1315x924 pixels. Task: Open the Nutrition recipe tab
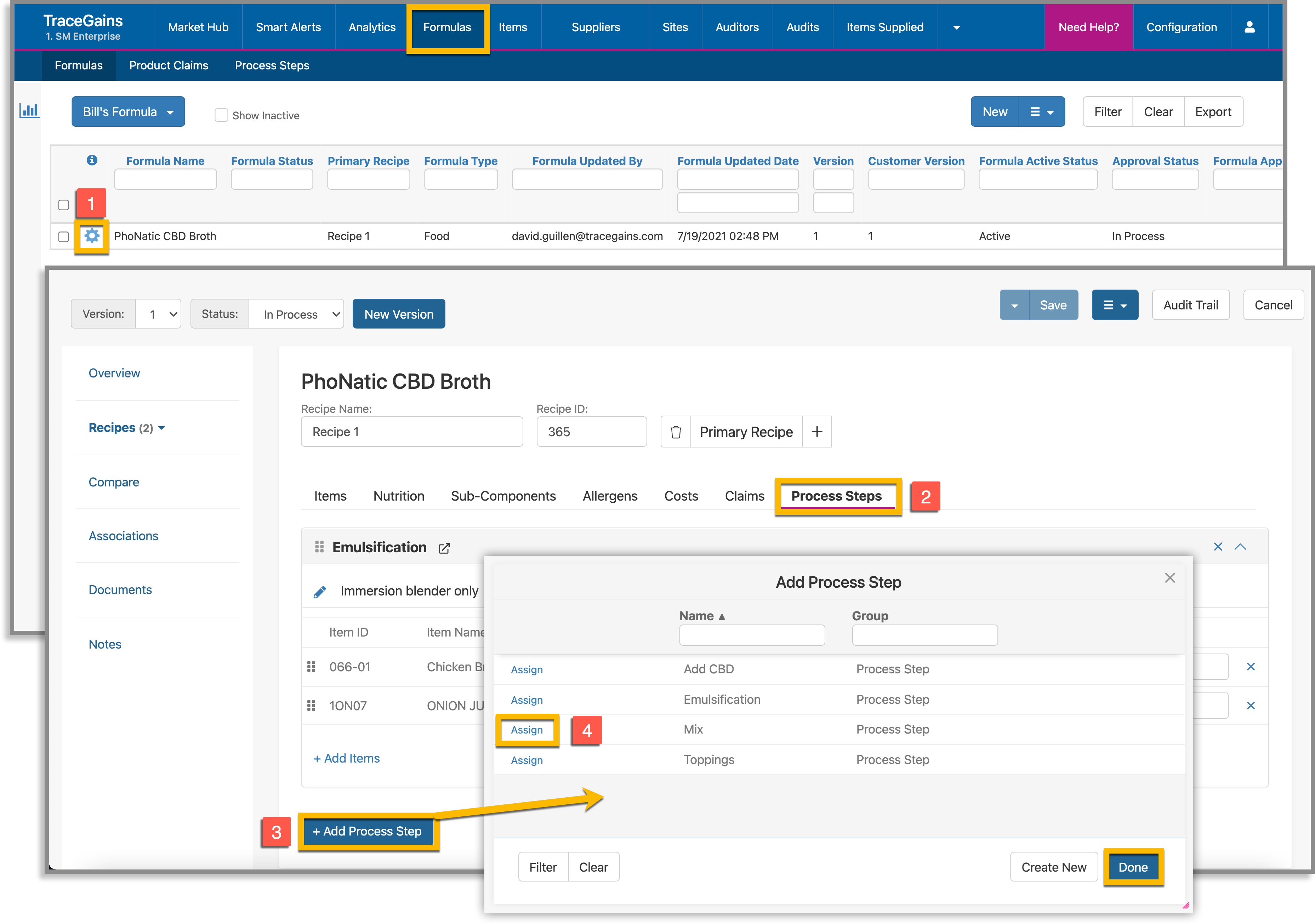(399, 496)
